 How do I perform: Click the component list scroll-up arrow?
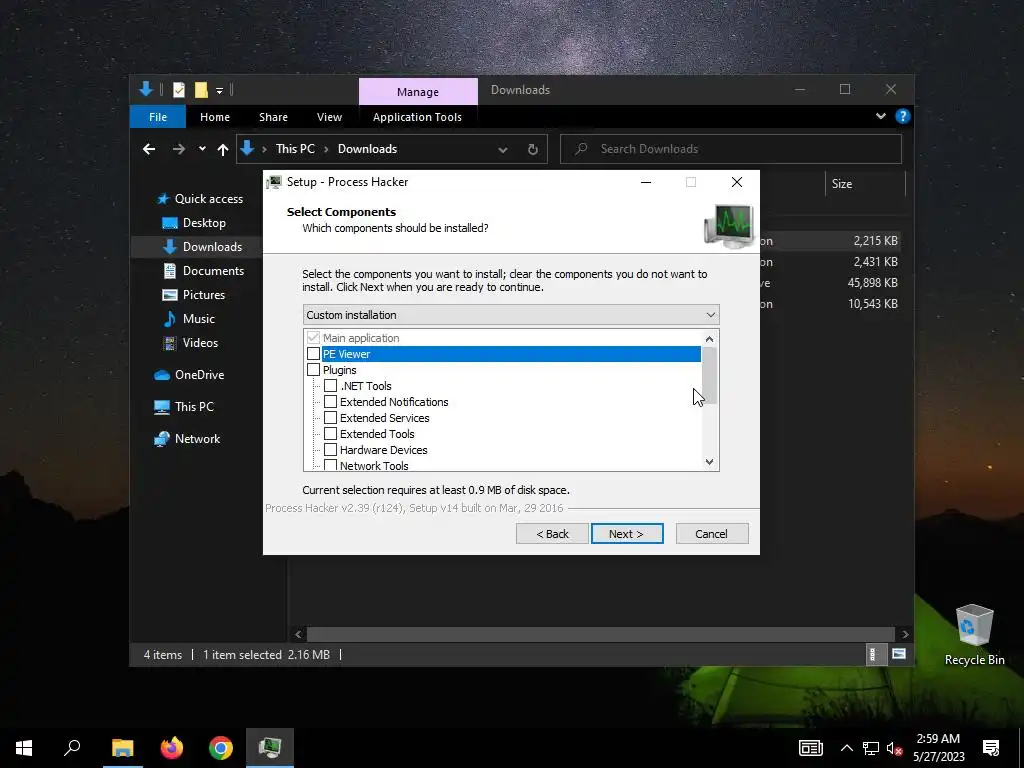tap(709, 339)
